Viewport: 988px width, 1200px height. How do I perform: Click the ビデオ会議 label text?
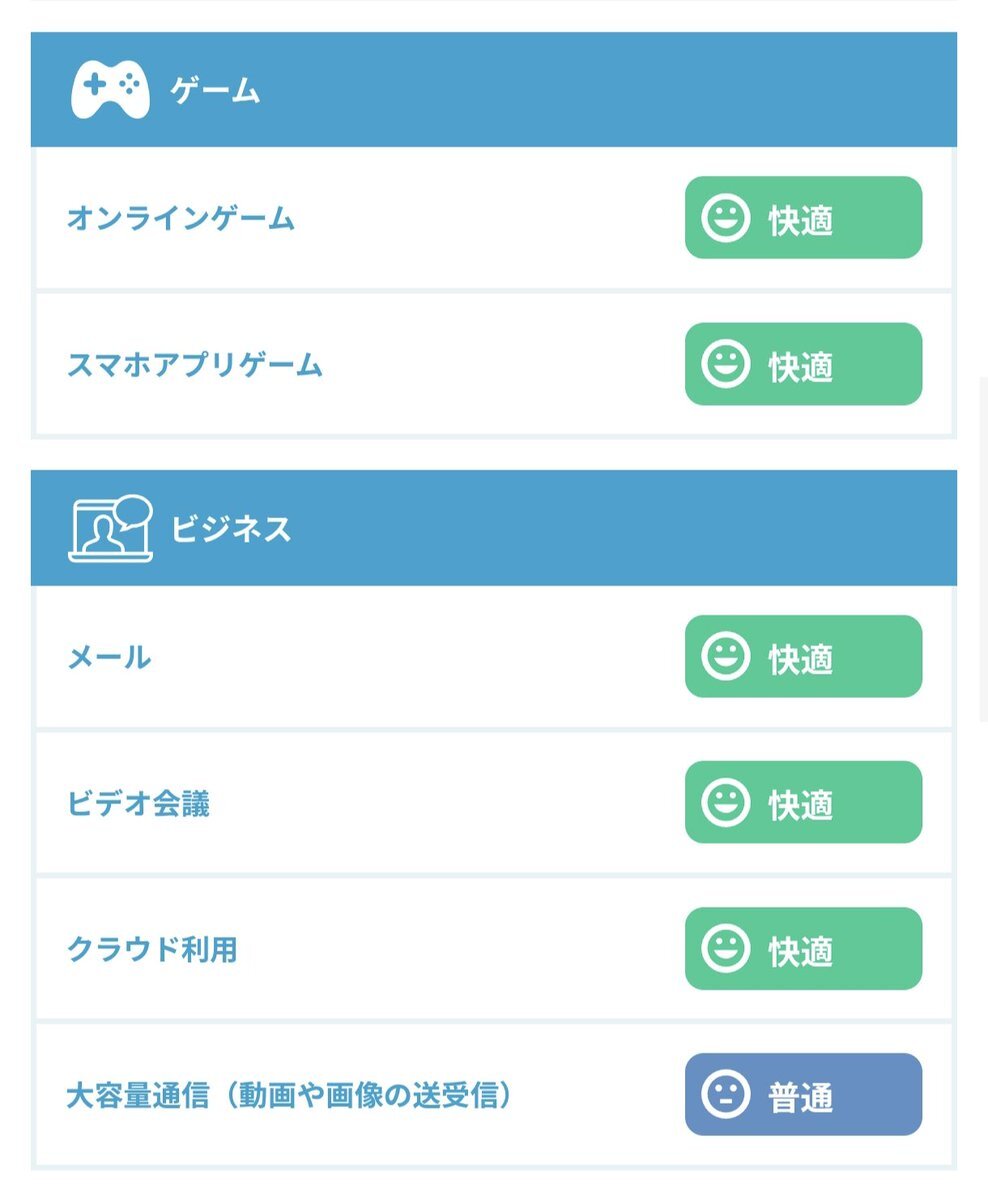[138, 803]
